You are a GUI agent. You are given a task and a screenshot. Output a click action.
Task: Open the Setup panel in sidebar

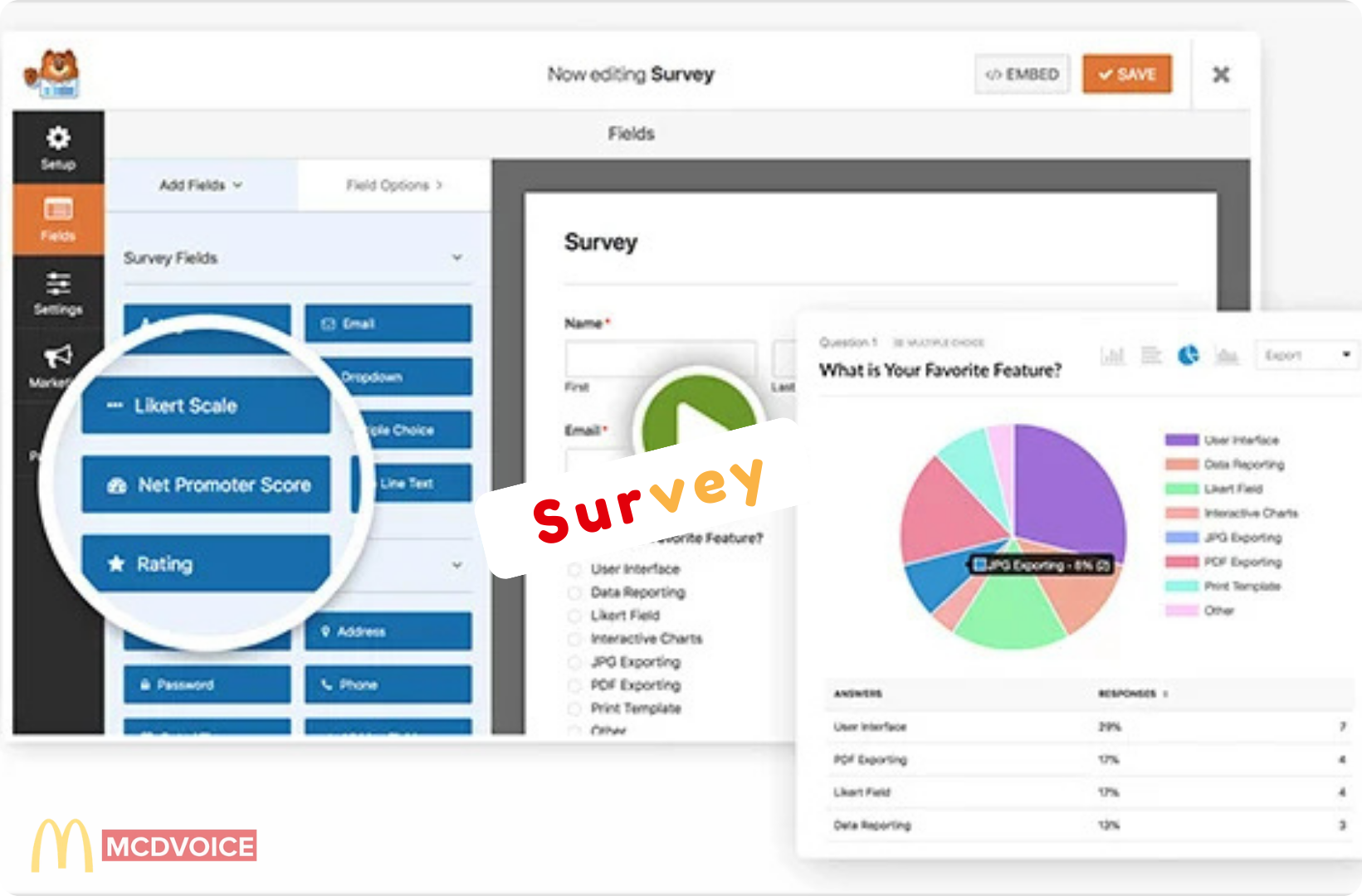click(x=56, y=145)
